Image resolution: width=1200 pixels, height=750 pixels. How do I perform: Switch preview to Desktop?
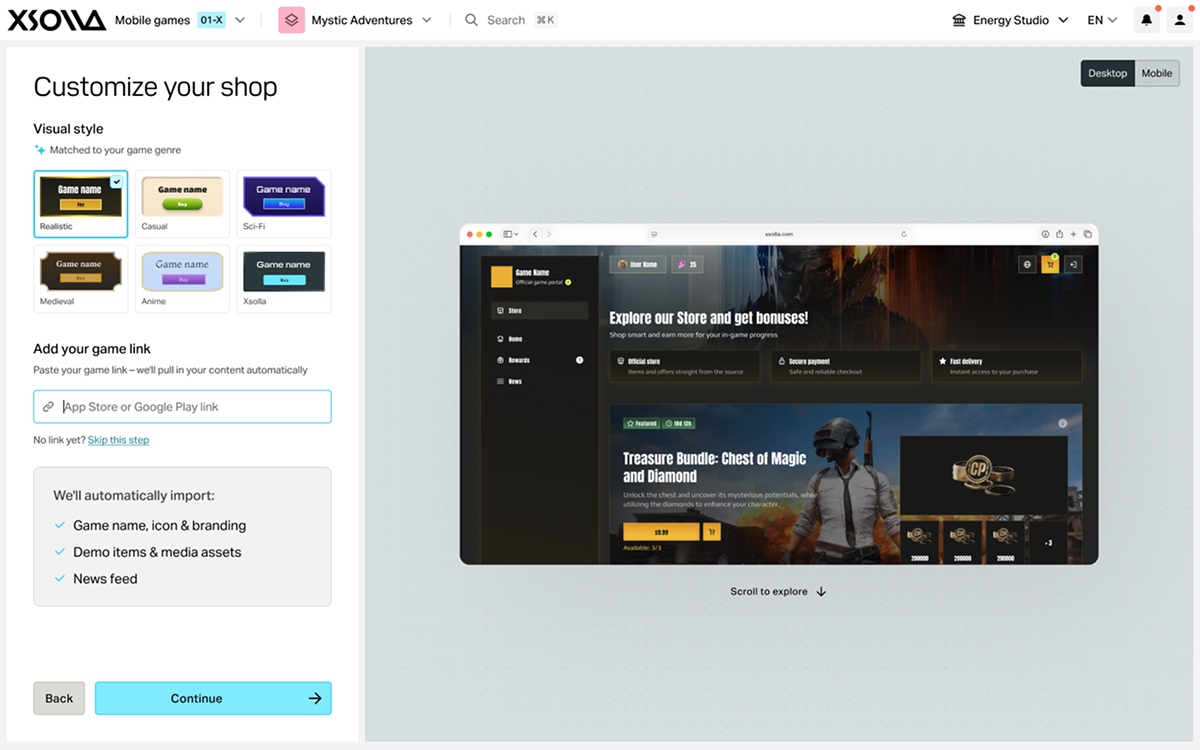click(x=1108, y=73)
